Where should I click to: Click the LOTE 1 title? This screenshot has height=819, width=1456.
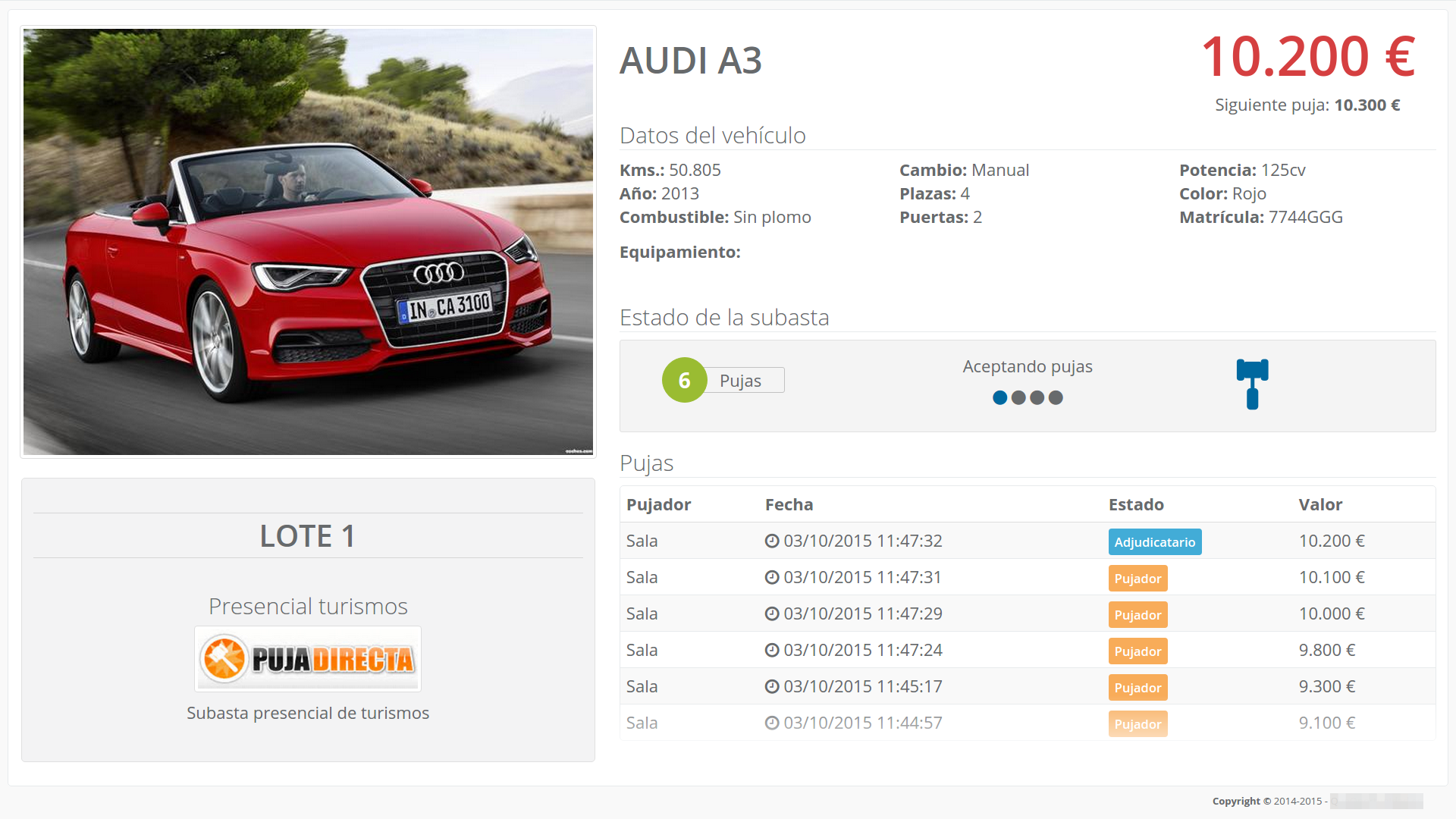[308, 536]
